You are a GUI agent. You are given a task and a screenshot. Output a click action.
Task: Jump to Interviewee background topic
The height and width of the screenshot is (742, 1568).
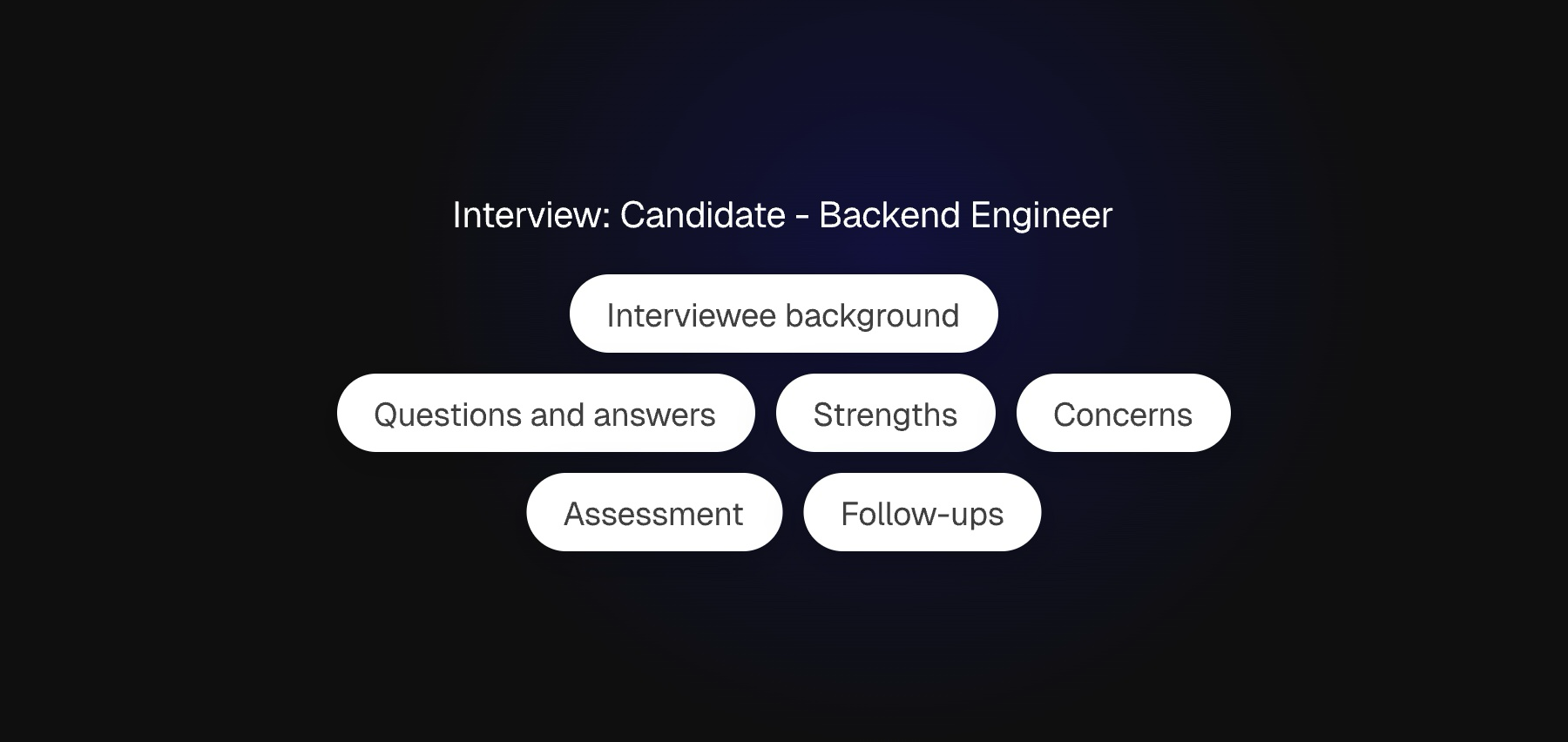(x=783, y=314)
